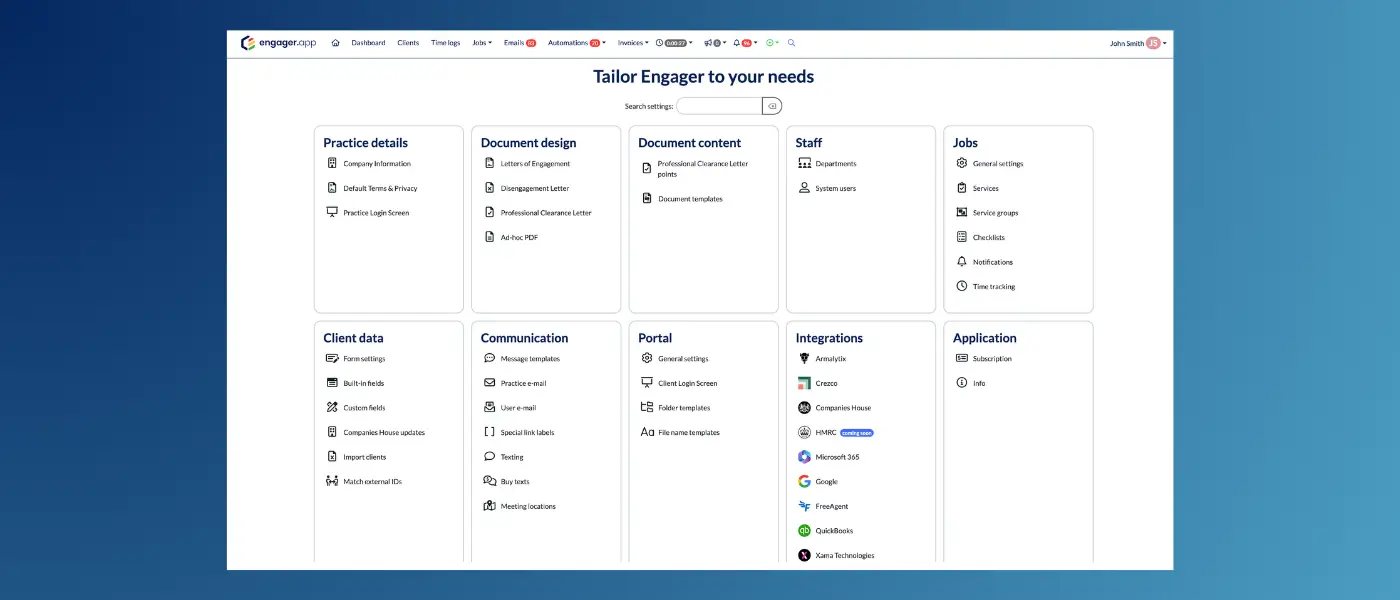Image resolution: width=1400 pixels, height=600 pixels.
Task: Open Import clients link
Action: pos(365,457)
